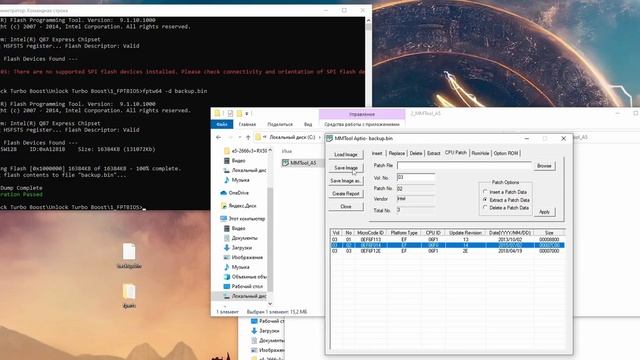Switch to Вид ribbon tab
This screenshot has height=360, width=640.
(308, 124)
